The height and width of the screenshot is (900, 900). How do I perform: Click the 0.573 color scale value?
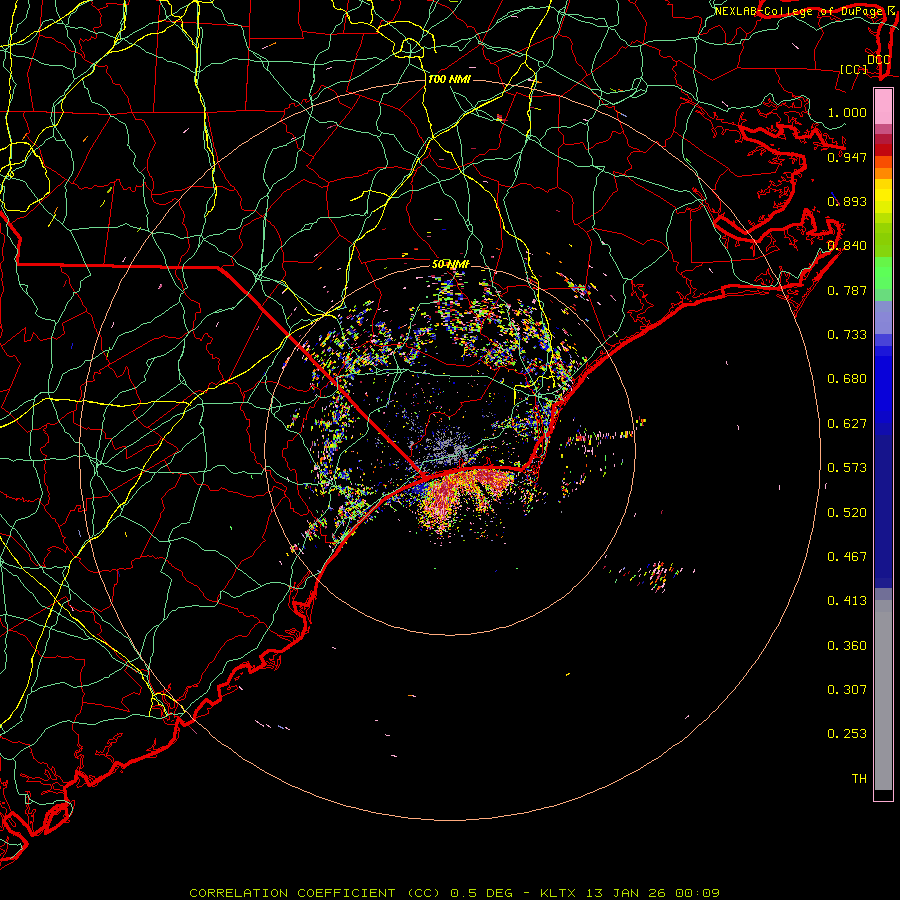[847, 468]
